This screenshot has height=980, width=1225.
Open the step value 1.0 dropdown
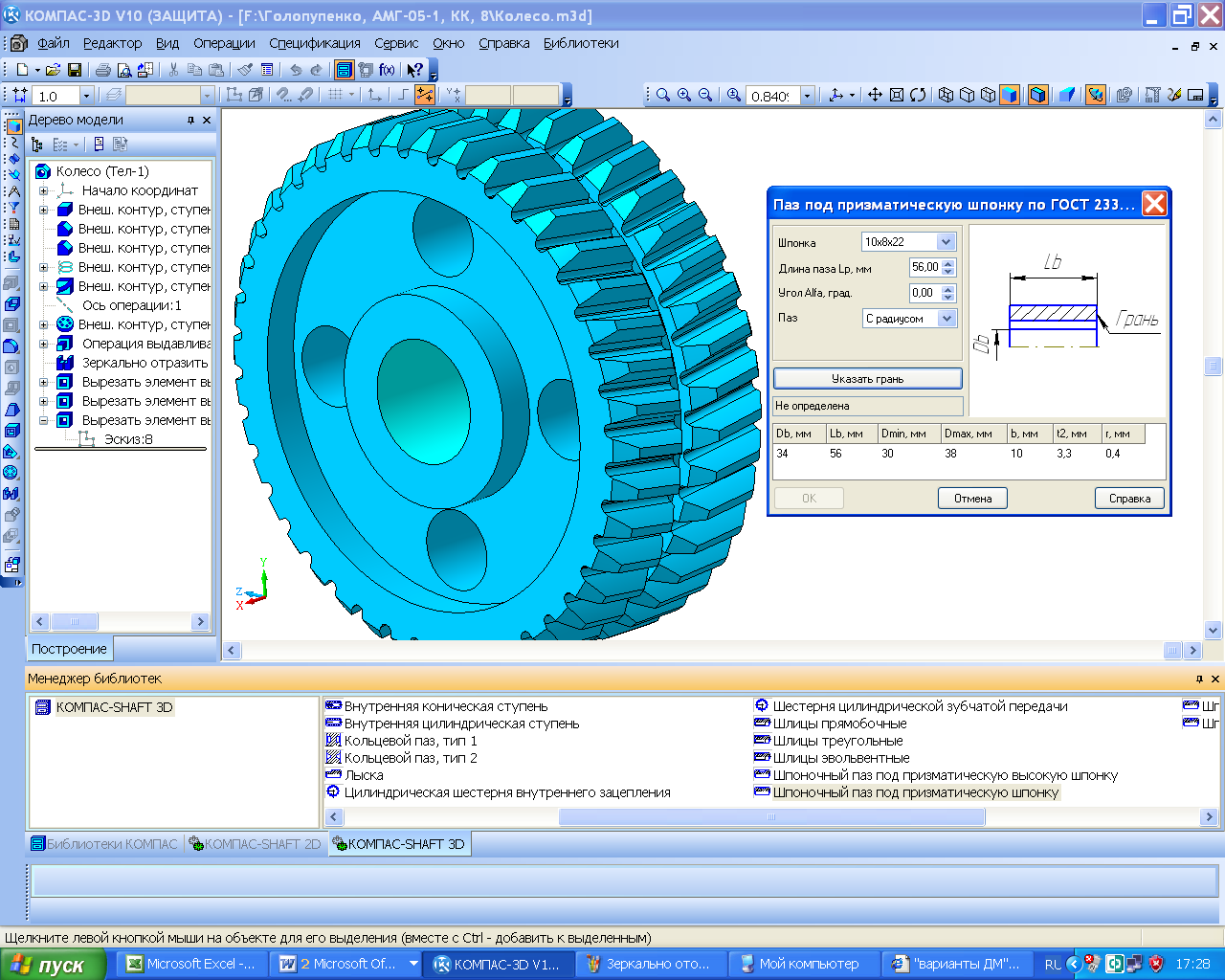[86, 96]
